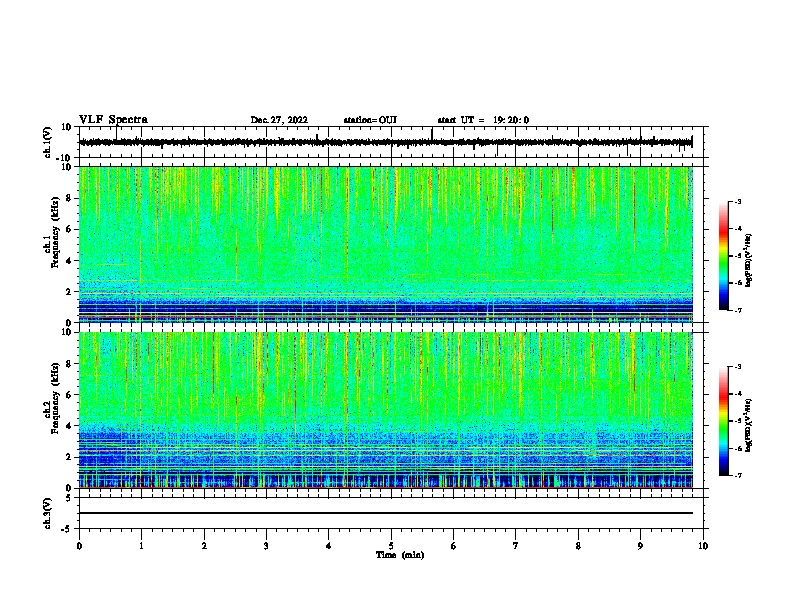Select the "Dec. 27, 2022" date text

click(x=279, y=120)
